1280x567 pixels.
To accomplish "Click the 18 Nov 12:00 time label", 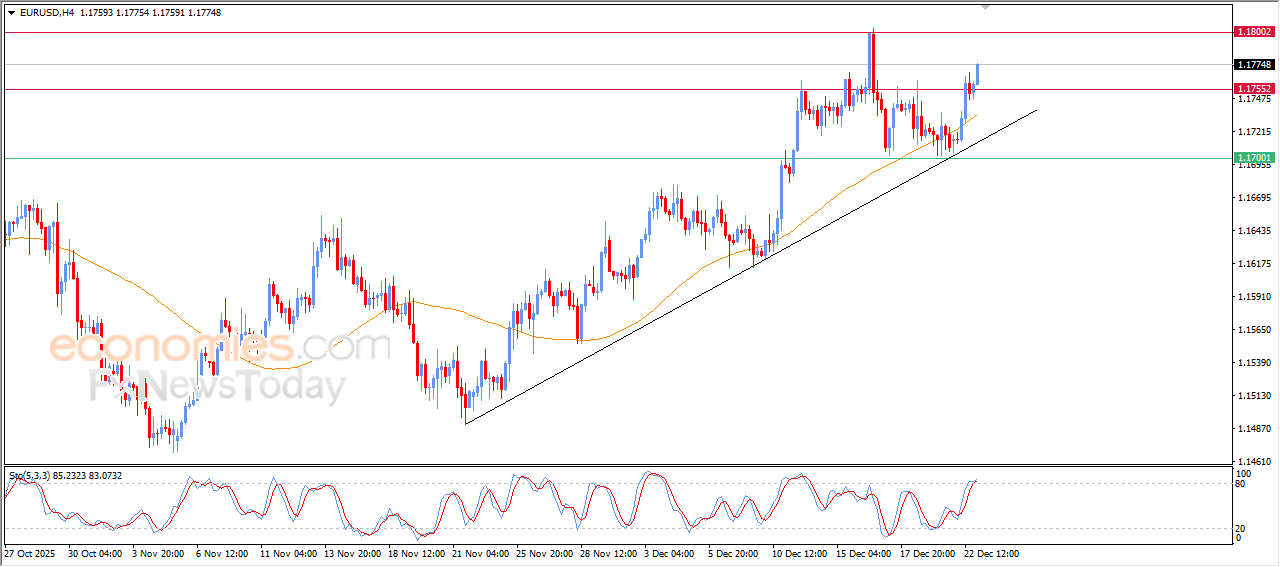I will (416, 552).
